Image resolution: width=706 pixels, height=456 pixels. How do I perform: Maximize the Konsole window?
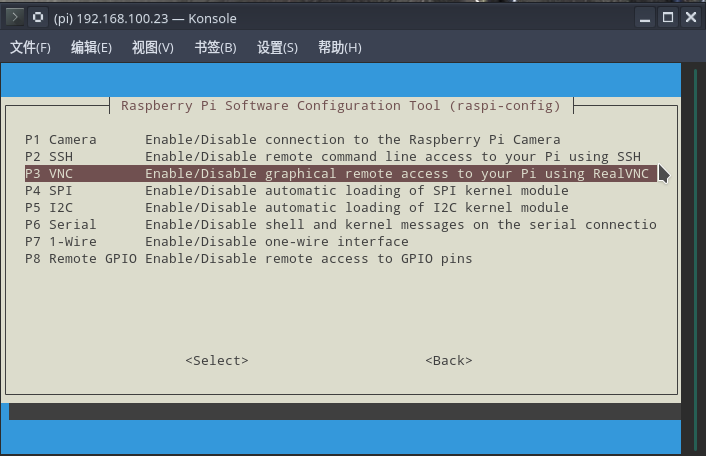pyautogui.click(x=668, y=18)
